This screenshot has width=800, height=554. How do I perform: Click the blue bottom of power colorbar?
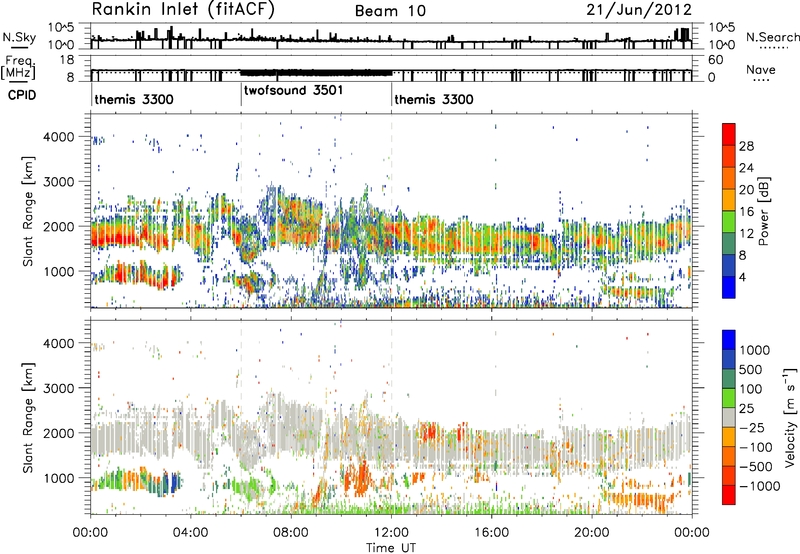coord(729,287)
